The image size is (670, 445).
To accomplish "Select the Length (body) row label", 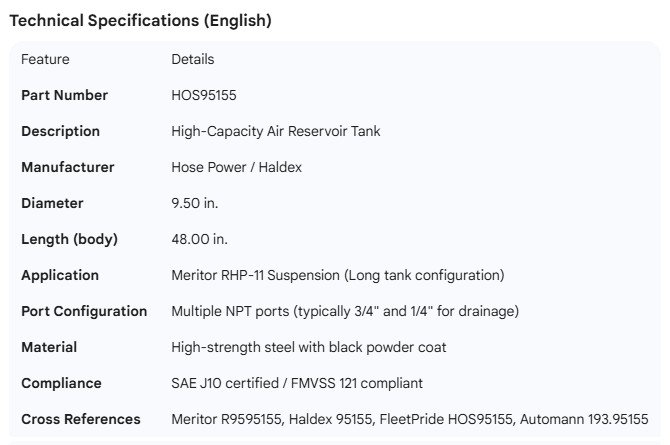I will tap(70, 240).
